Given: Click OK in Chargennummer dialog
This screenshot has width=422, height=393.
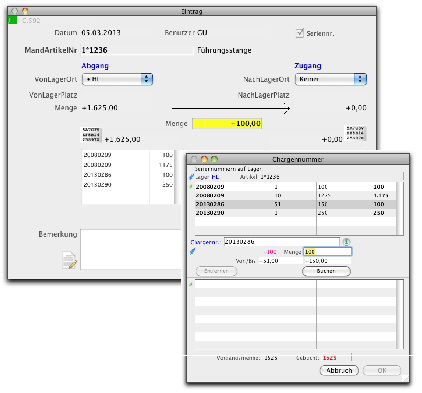Looking at the screenshot, I should tap(382, 370).
